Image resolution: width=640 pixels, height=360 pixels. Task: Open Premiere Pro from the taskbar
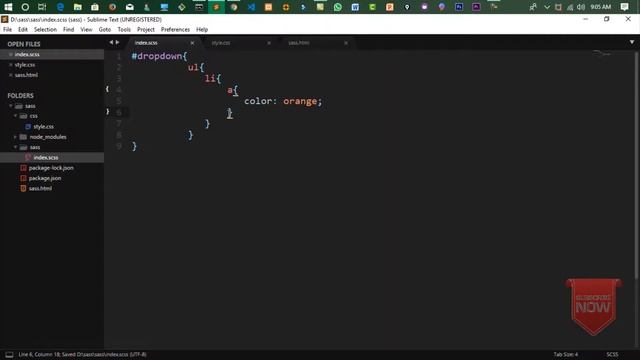pyautogui.click(x=476, y=7)
